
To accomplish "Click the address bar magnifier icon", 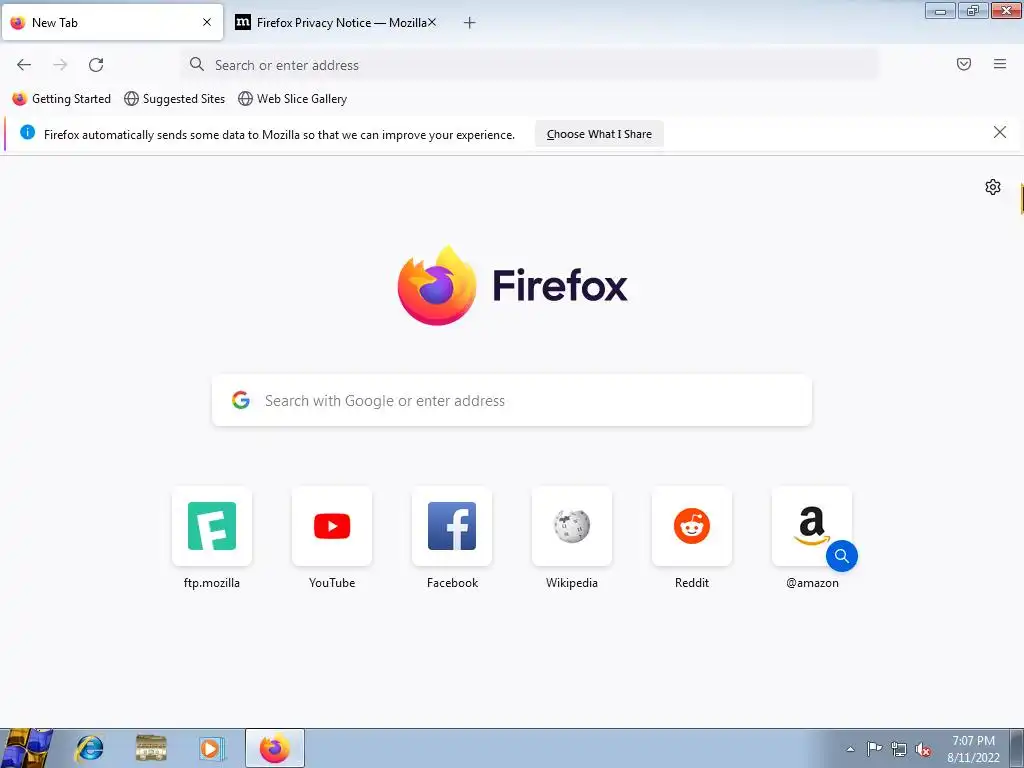I will coord(197,64).
